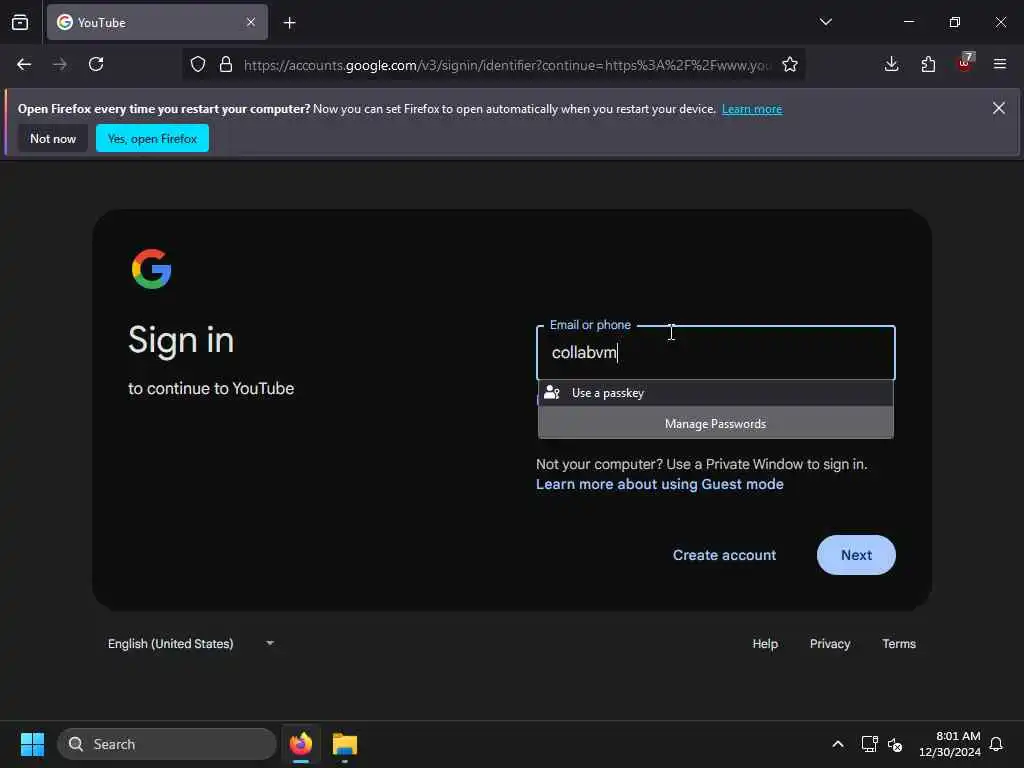
Task: Expand the list all tabs chevron
Action: point(825,22)
